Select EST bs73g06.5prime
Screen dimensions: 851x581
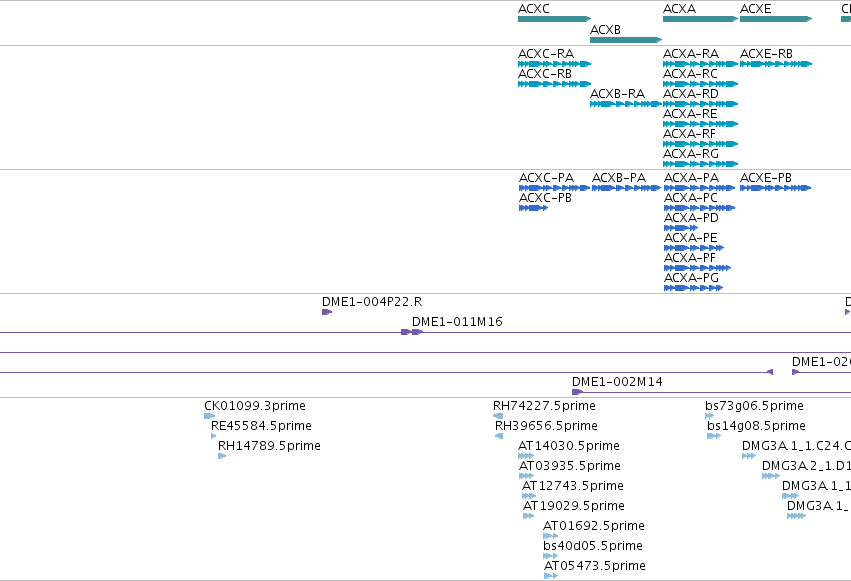(x=709, y=416)
